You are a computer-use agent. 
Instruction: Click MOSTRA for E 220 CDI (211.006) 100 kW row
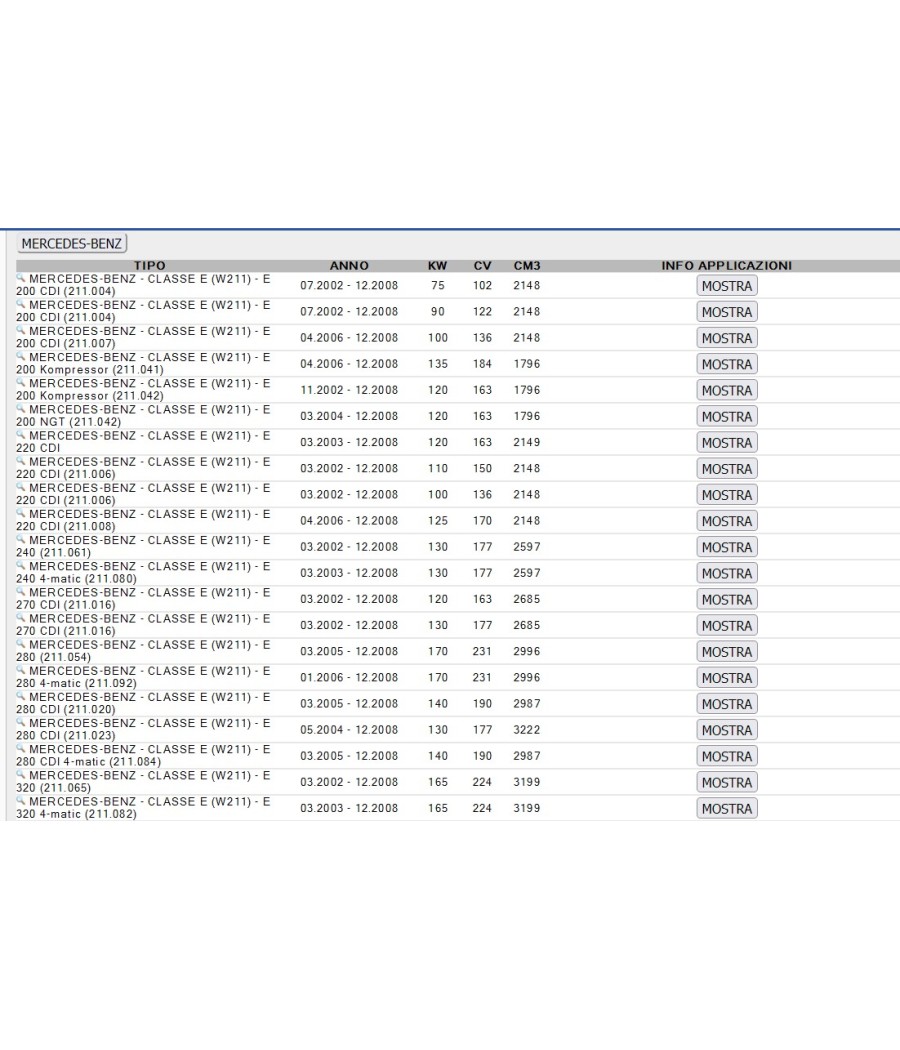pos(727,495)
